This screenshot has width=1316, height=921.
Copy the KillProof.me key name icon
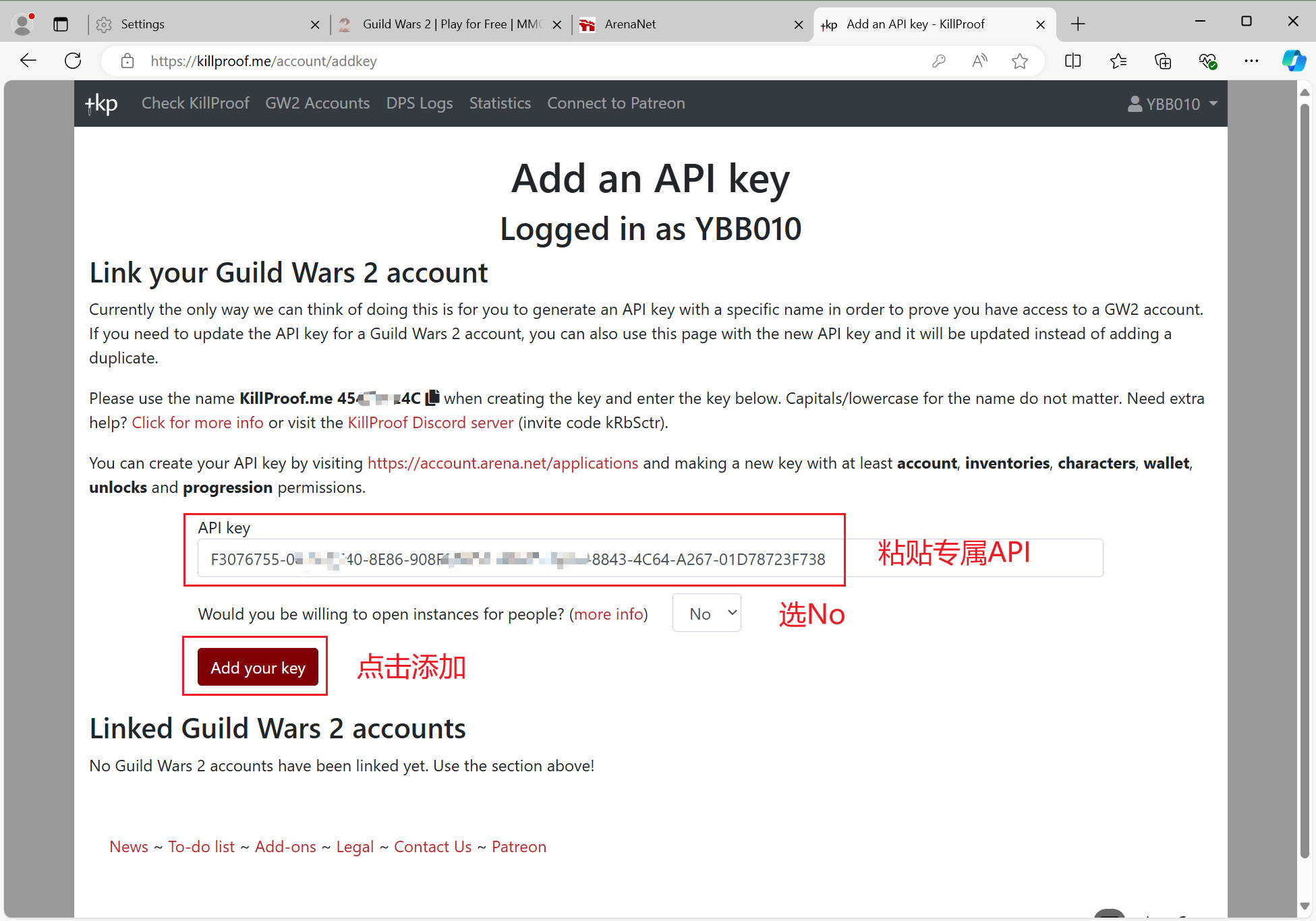[x=432, y=398]
